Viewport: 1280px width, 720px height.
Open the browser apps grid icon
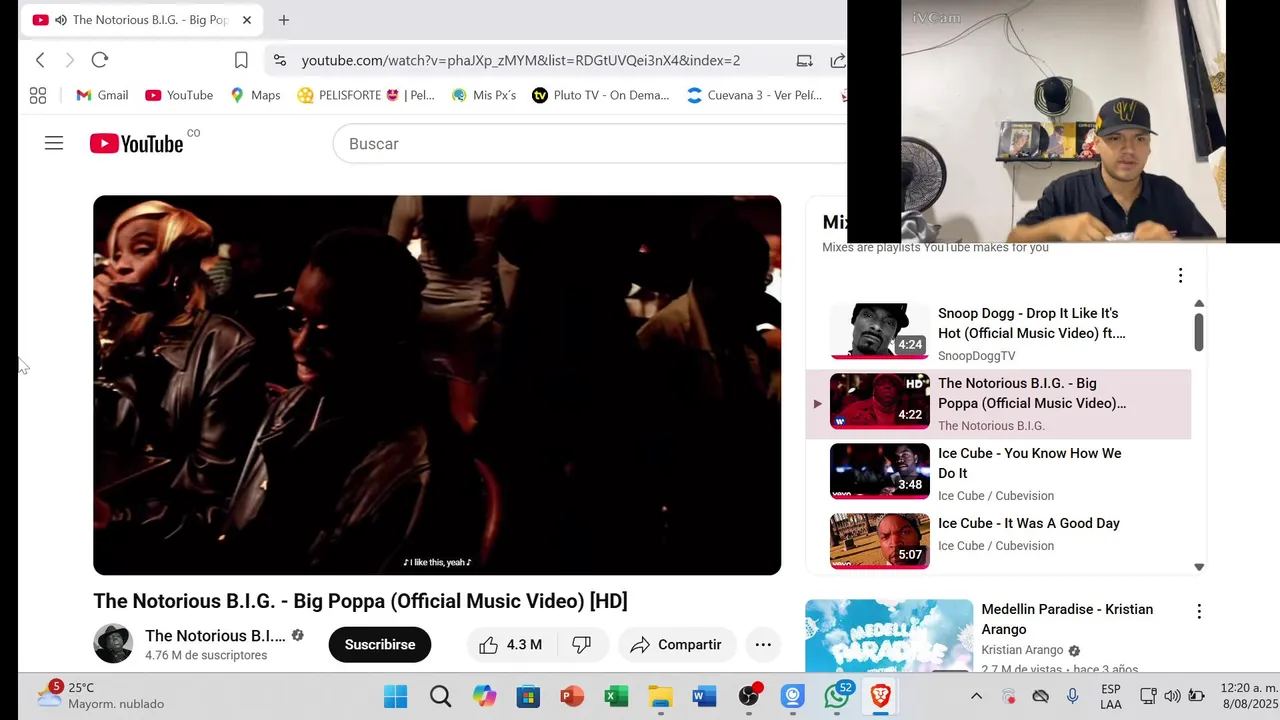click(x=38, y=95)
